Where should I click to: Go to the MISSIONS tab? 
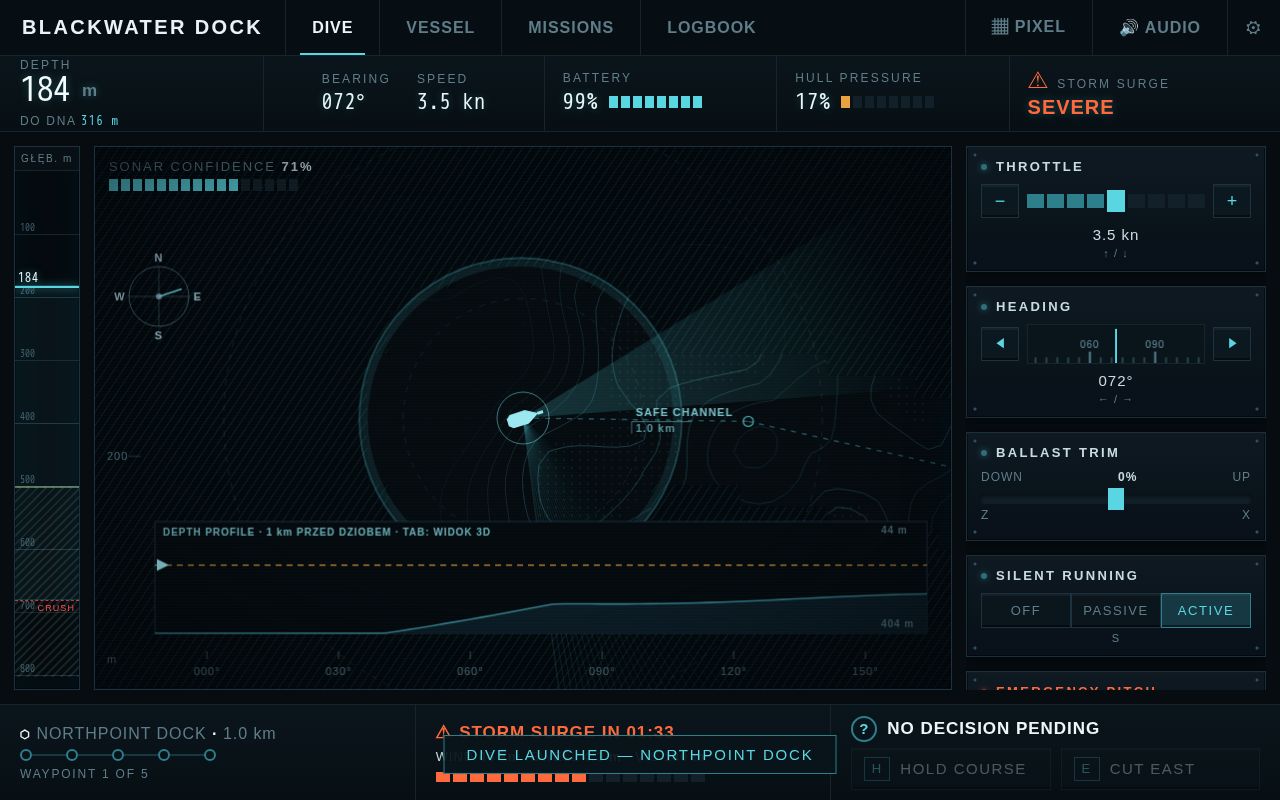[571, 27]
